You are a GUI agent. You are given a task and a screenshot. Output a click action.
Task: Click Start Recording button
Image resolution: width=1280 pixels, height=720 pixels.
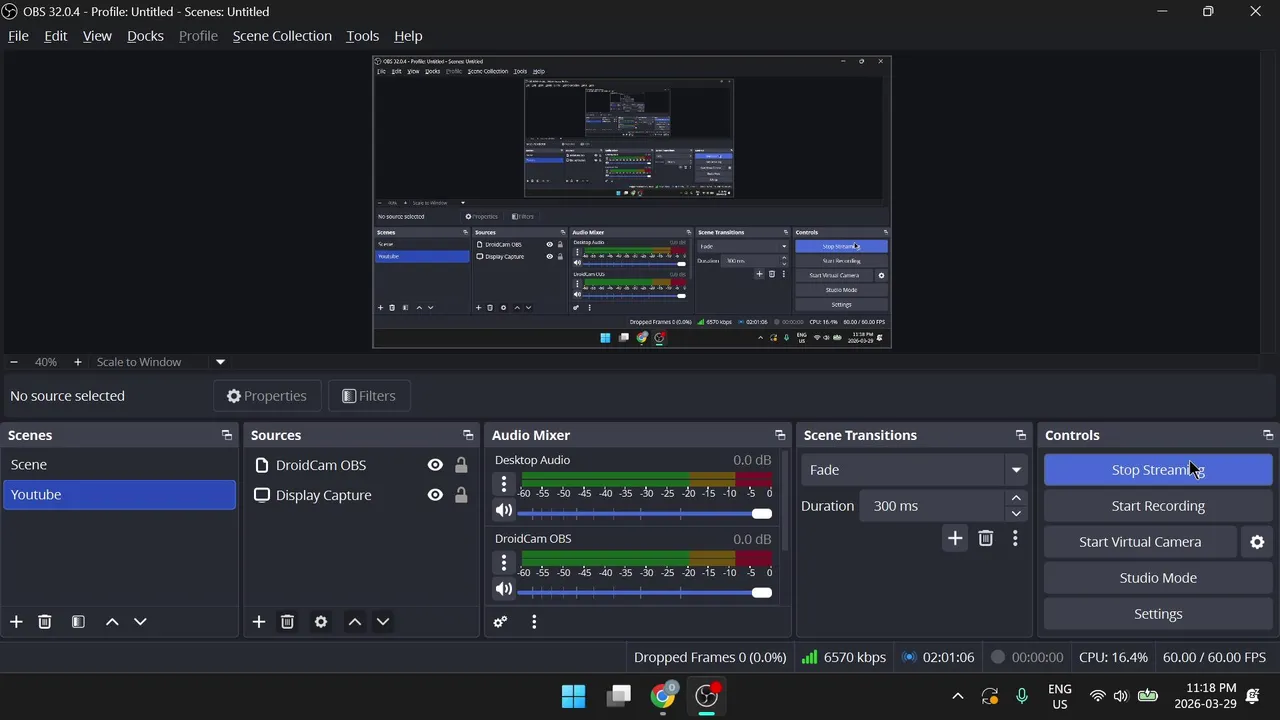tap(1158, 506)
